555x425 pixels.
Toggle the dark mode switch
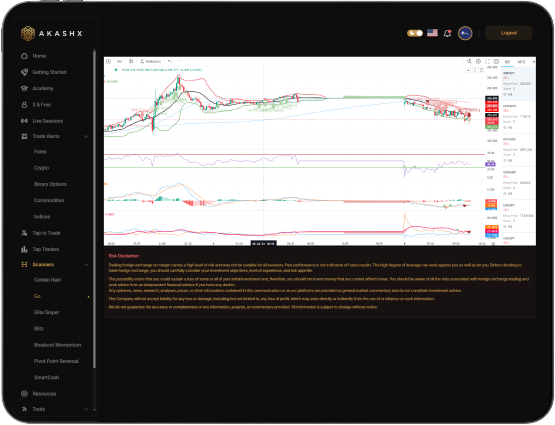(x=414, y=33)
